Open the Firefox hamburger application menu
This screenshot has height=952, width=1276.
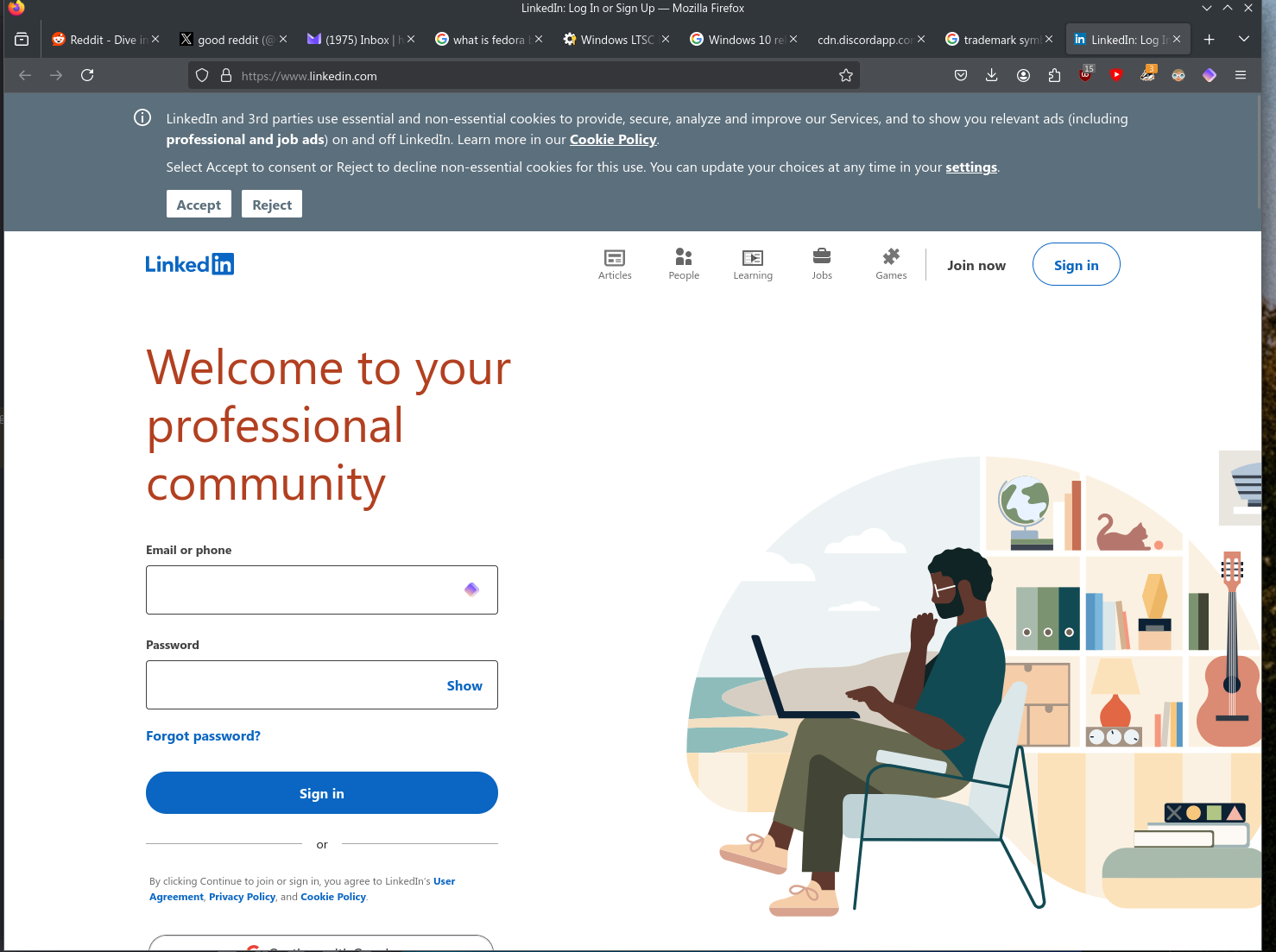[1241, 76]
